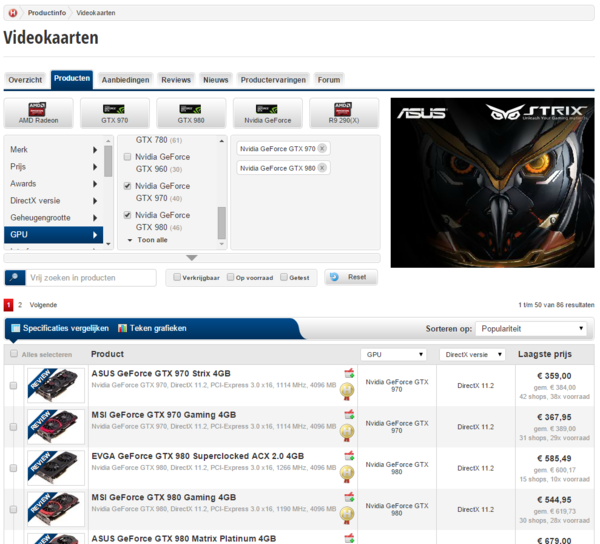The width and height of the screenshot is (600, 544).
Task: Uncheck the Nvidia GeForce GTX 980 filter
Action: tap(127, 215)
